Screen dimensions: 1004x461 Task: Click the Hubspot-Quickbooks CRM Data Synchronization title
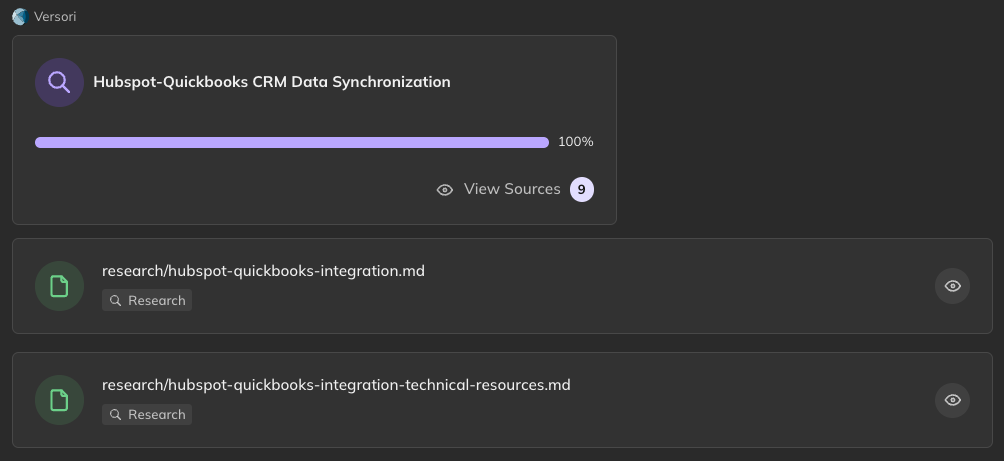click(x=271, y=82)
